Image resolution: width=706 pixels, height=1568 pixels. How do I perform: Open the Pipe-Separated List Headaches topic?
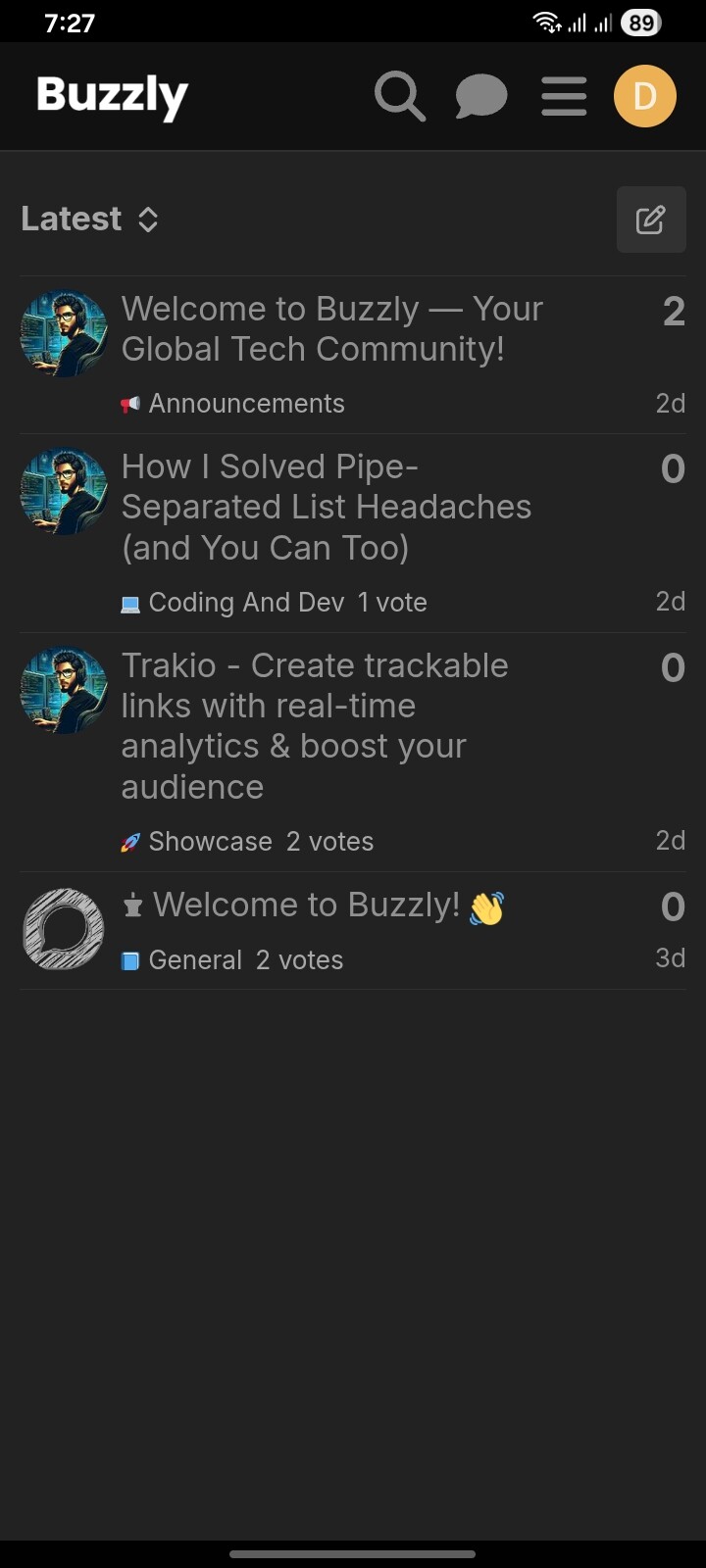326,507
